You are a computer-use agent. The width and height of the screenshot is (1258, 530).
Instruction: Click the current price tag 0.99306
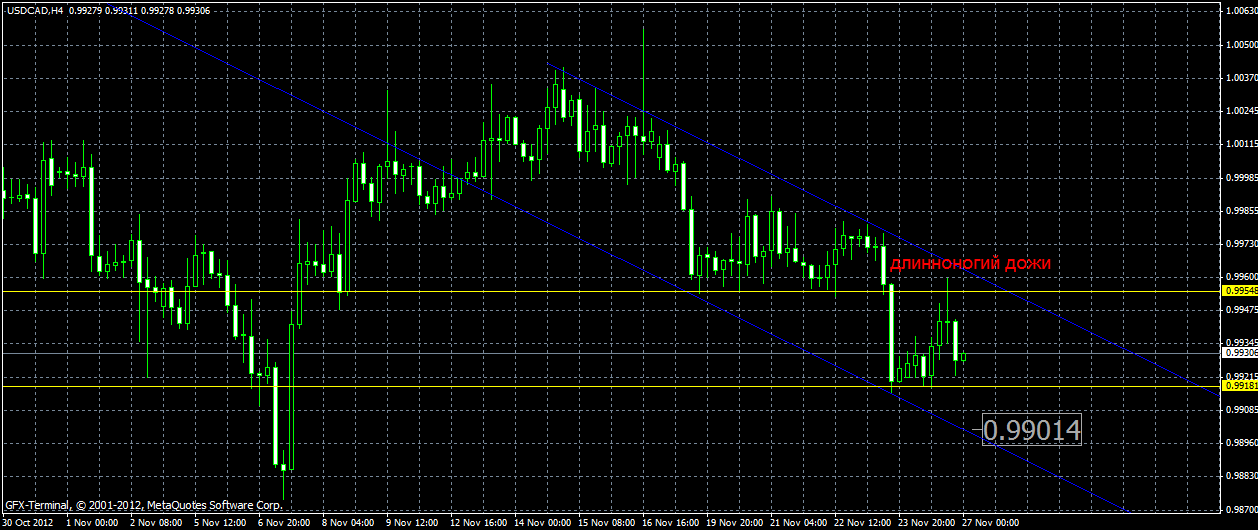[x=1240, y=352]
